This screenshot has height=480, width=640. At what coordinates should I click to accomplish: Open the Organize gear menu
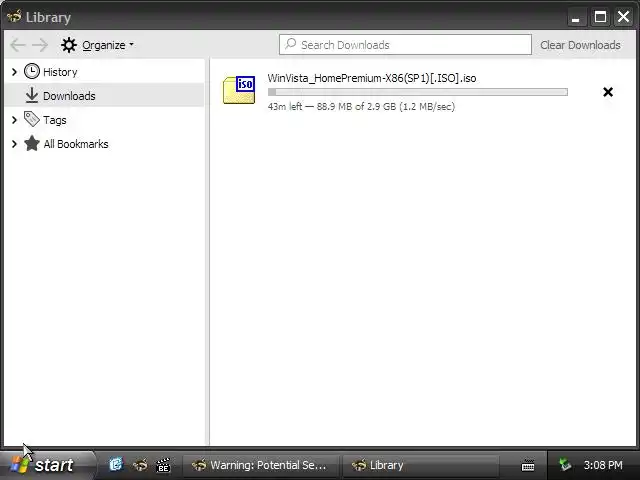(97, 45)
